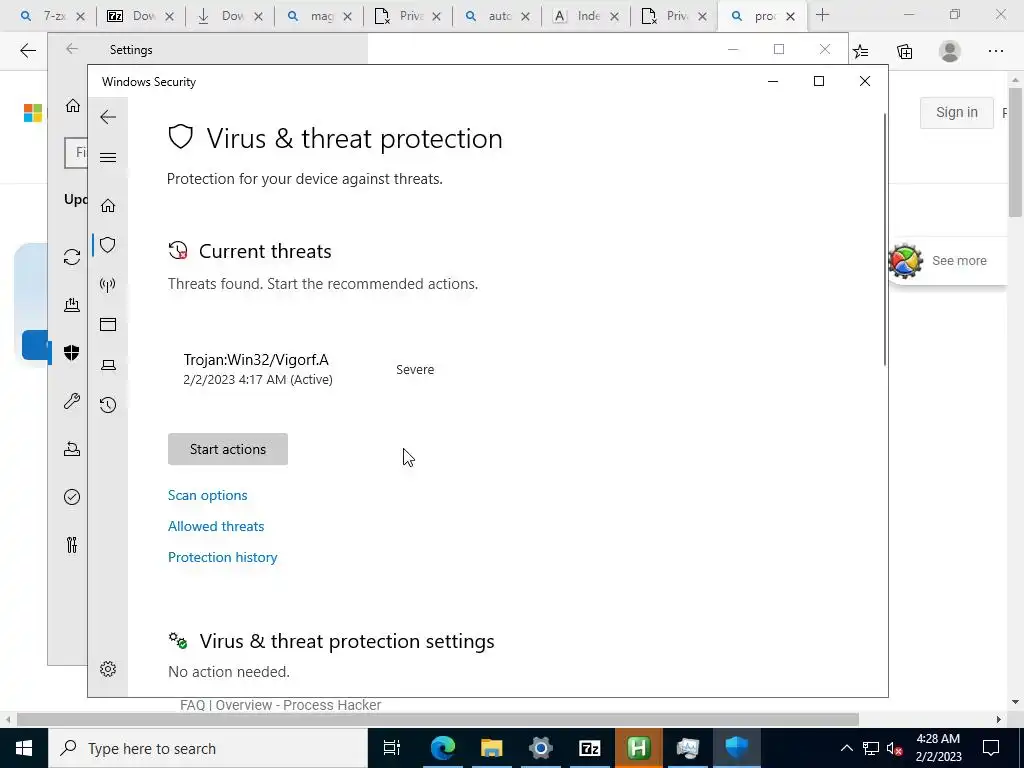Click muted volume tray icon
This screenshot has width=1024, height=768.
(894, 748)
